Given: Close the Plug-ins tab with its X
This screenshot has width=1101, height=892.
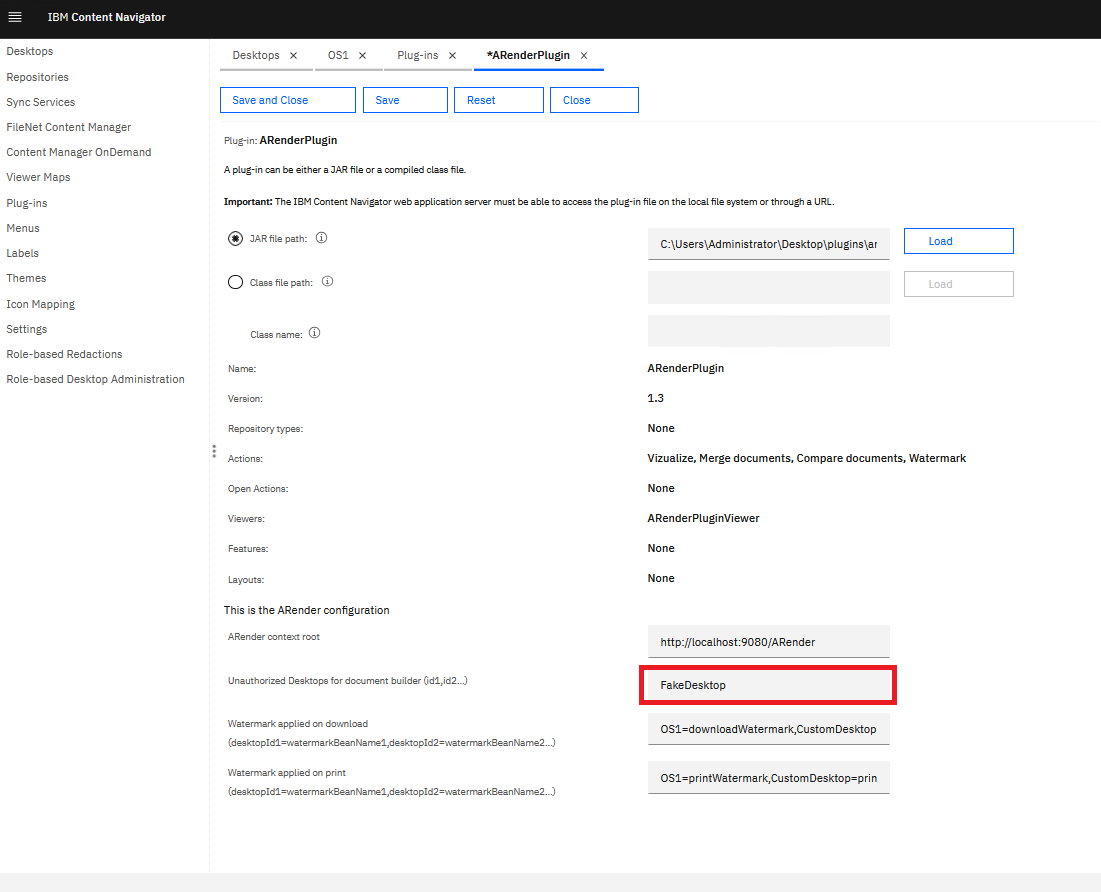Looking at the screenshot, I should pyautogui.click(x=452, y=56).
